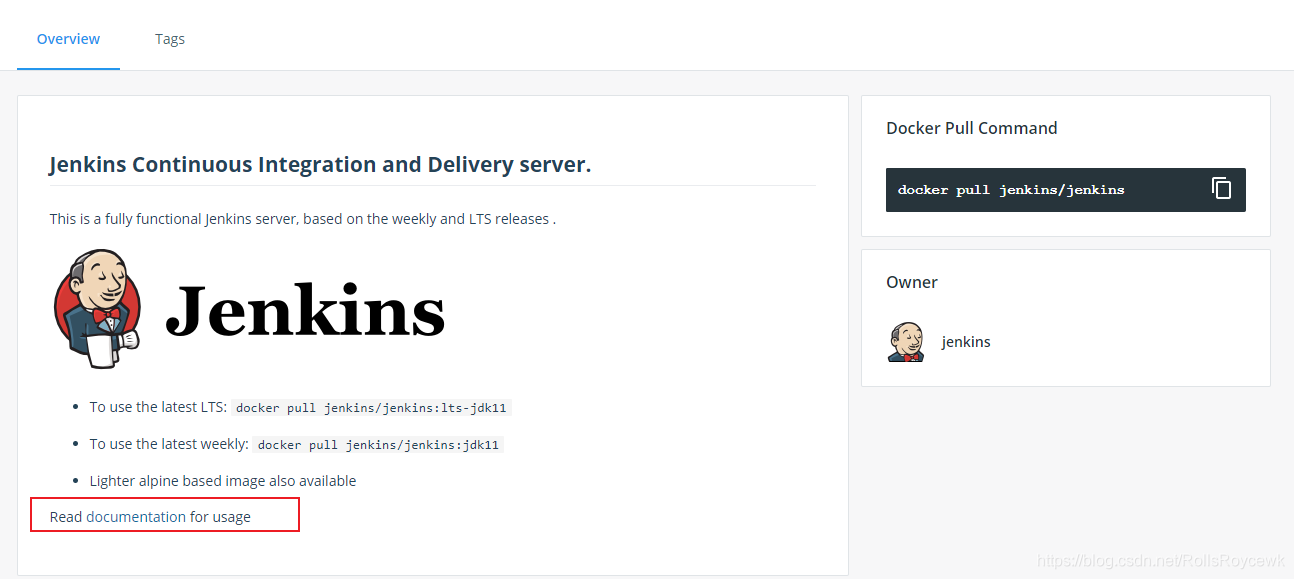Click the docker pull jenkins/jenkins command text
The image size is (1294, 579).
(x=1011, y=190)
